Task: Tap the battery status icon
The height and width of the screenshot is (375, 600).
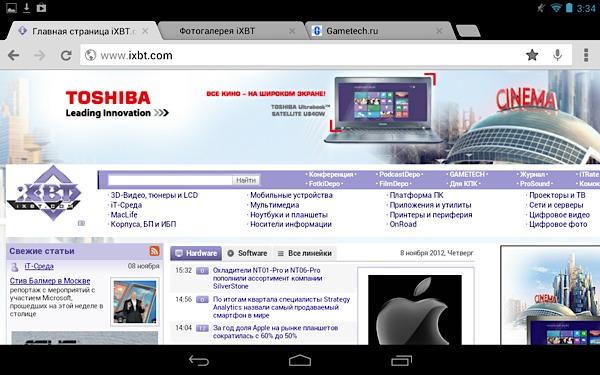Action: 569,8
